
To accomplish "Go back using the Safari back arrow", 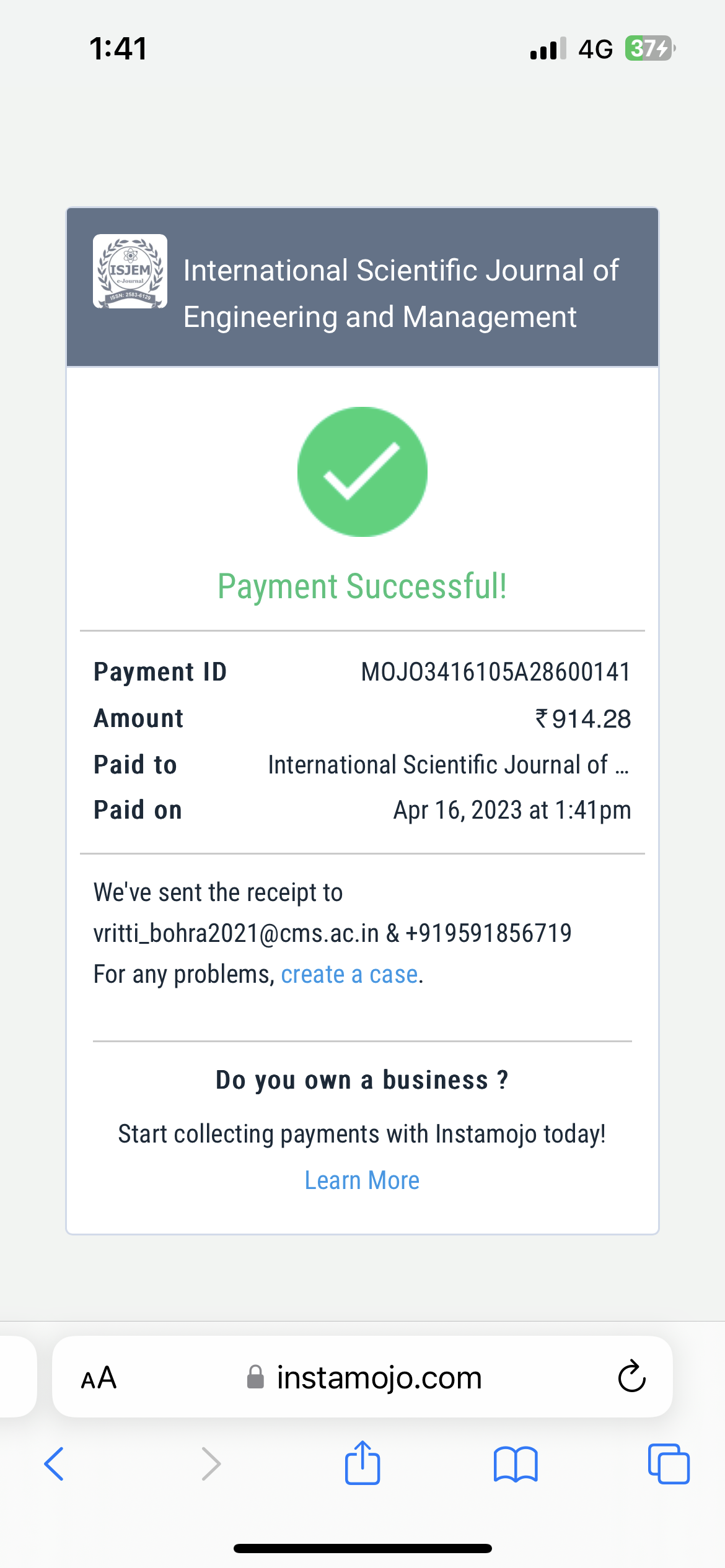I will pos(55,1465).
